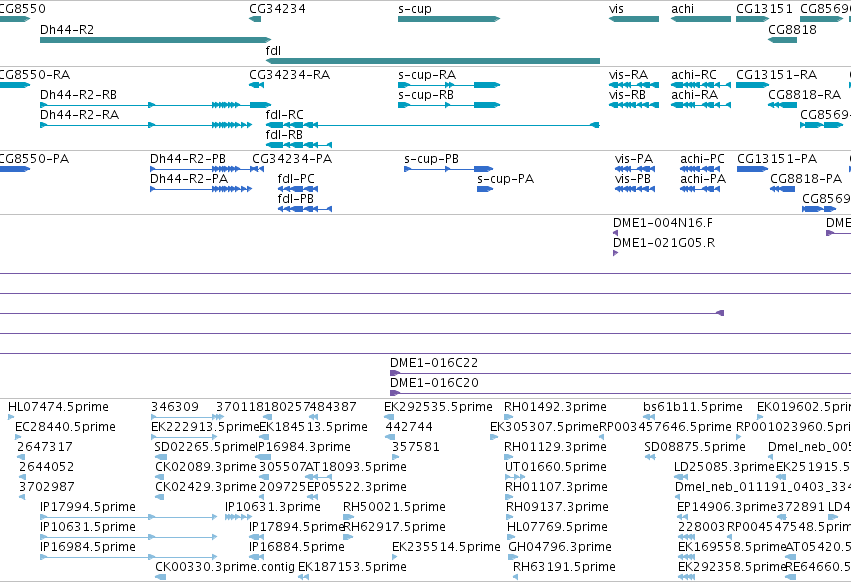The height and width of the screenshot is (582, 851).
Task: Click the CG8818-RA transcript label
Action: tap(805, 94)
